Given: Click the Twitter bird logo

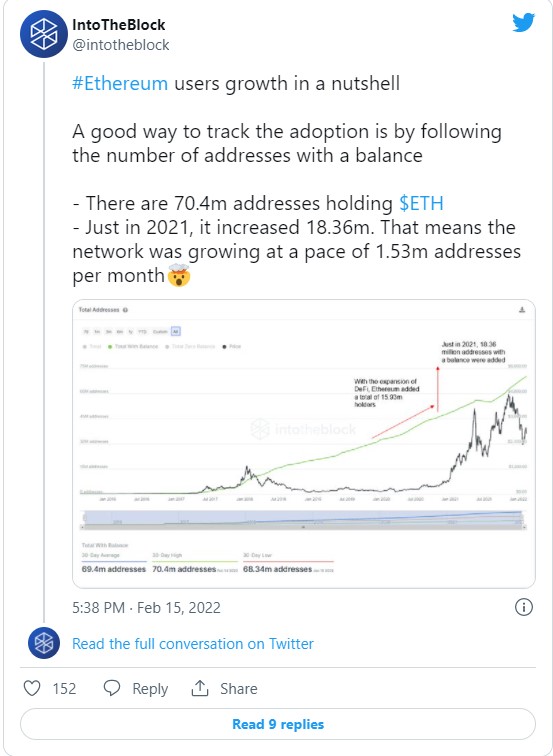Looking at the screenshot, I should 523,23.
